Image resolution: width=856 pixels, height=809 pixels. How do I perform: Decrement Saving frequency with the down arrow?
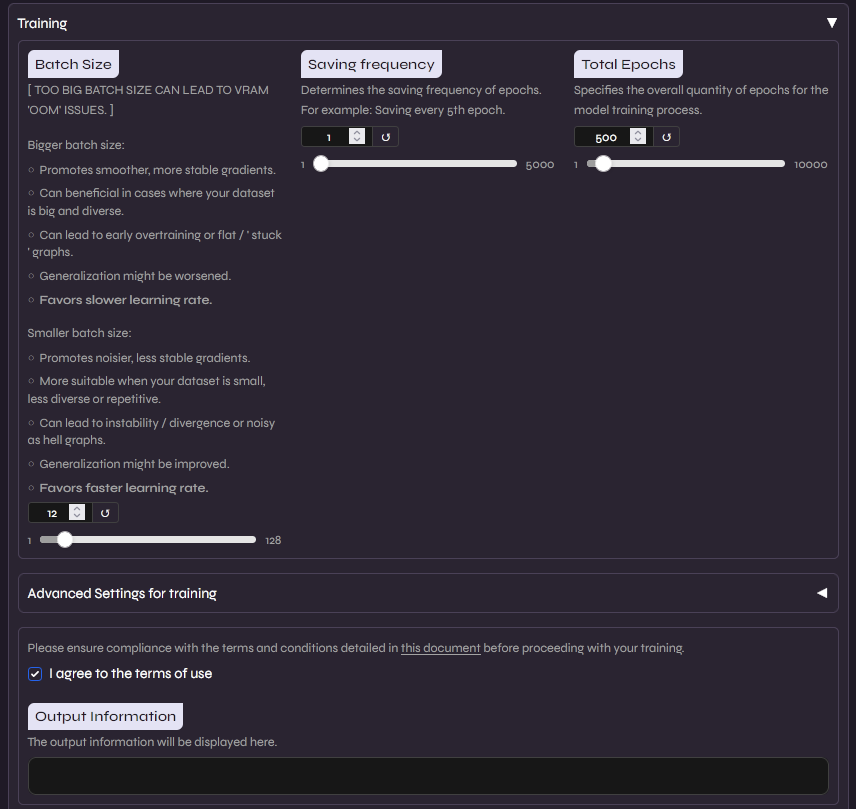[x=357, y=141]
